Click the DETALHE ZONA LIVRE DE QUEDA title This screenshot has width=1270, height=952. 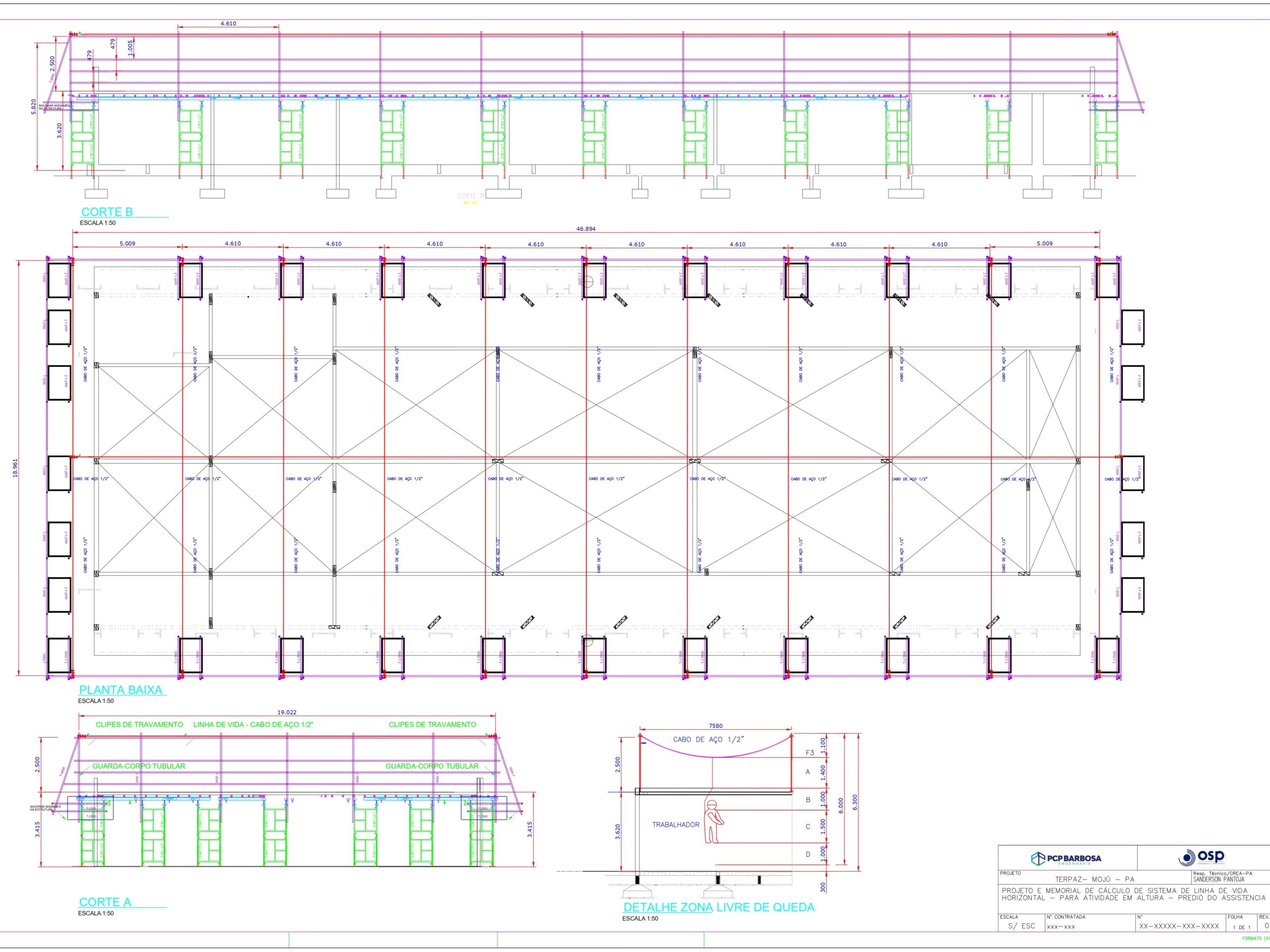point(719,907)
